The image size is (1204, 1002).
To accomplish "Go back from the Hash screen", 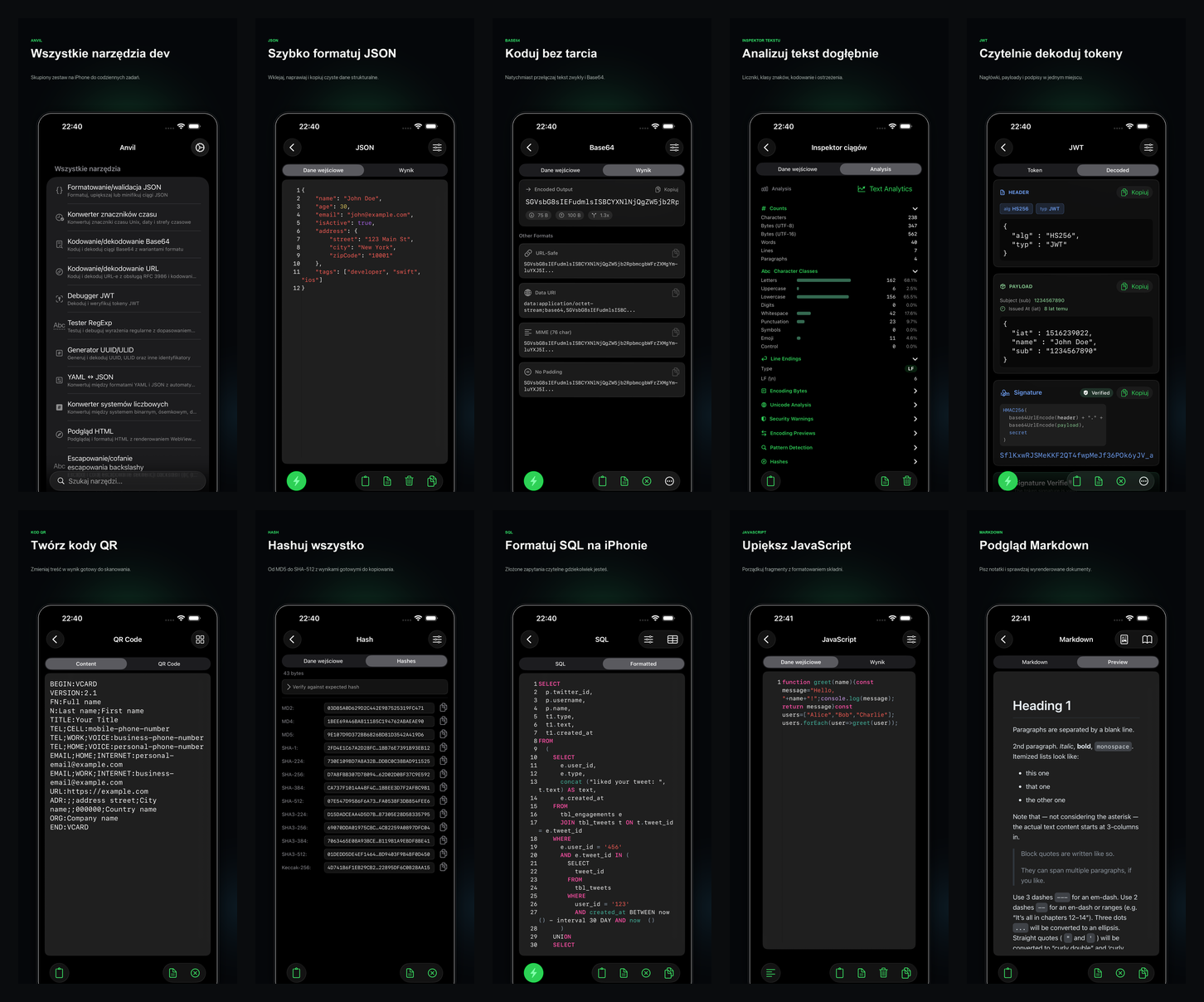I will click(x=292, y=640).
